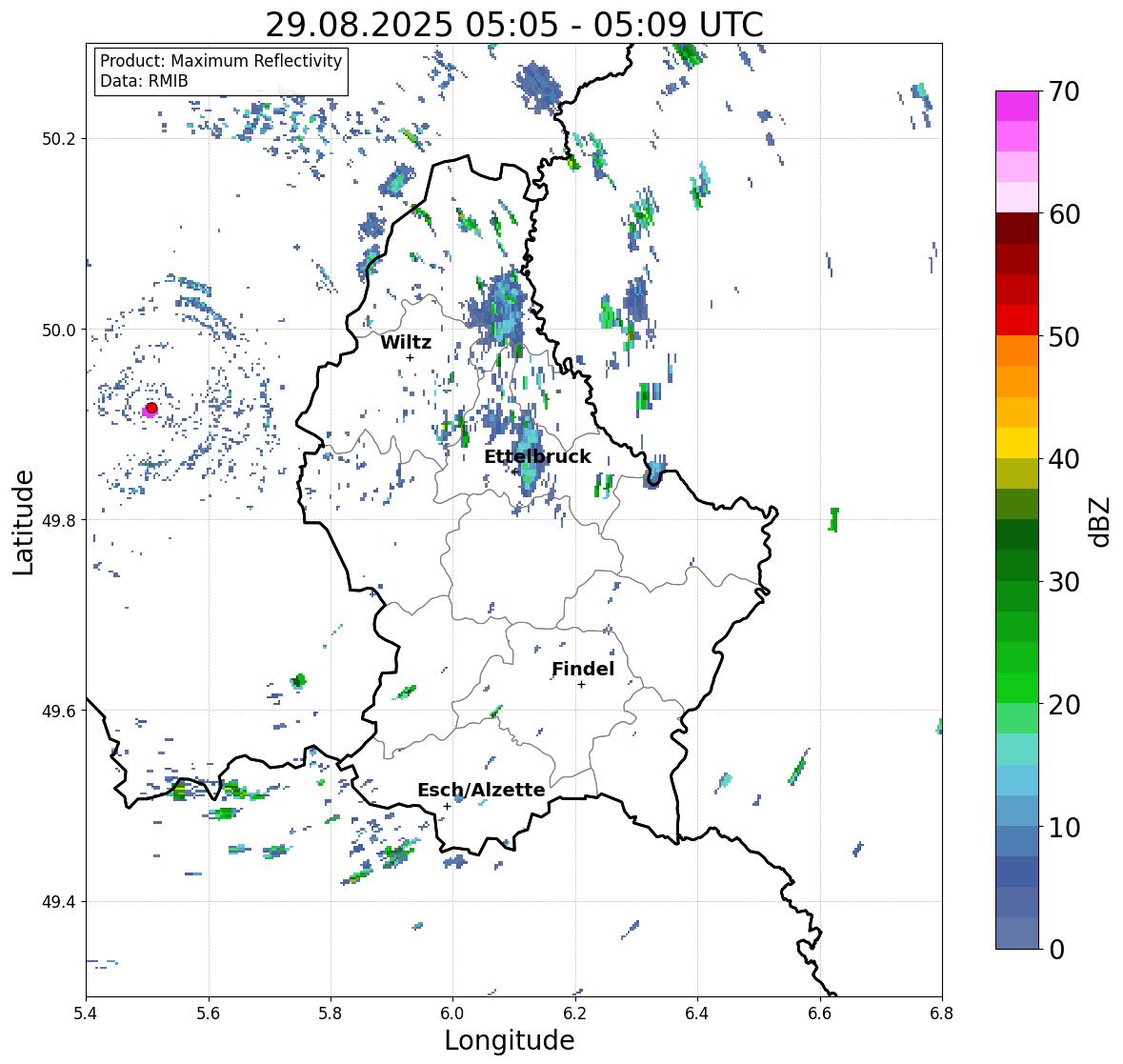
Task: Select the Esch/Alzette city label
Action: (481, 791)
